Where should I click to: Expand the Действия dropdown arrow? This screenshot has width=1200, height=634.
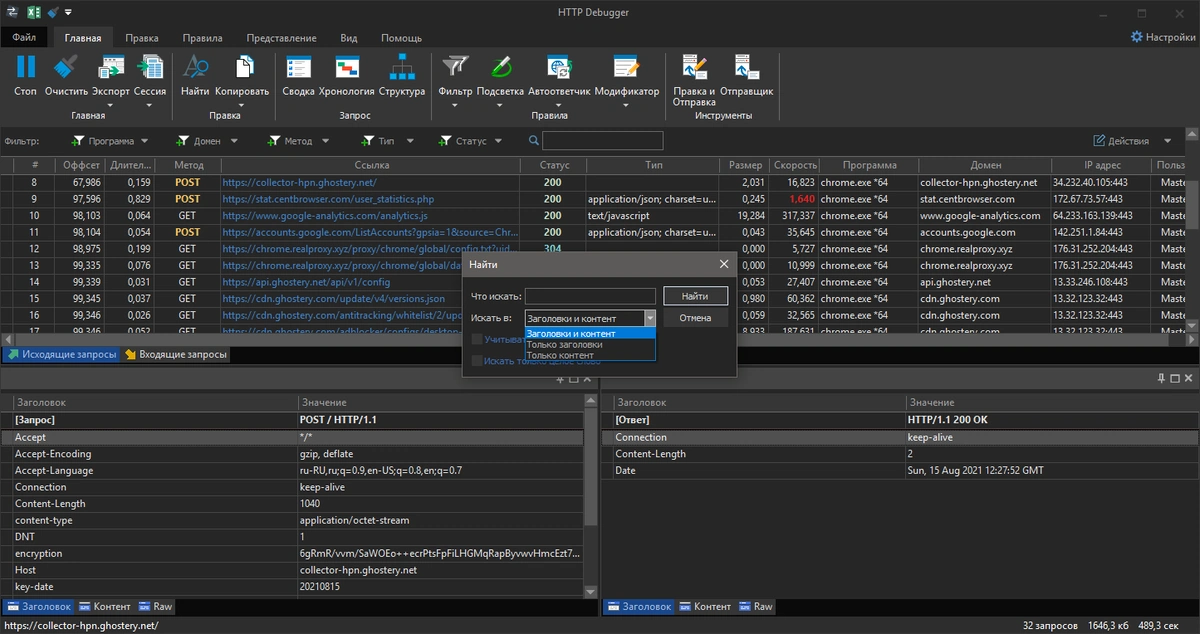coord(1168,141)
